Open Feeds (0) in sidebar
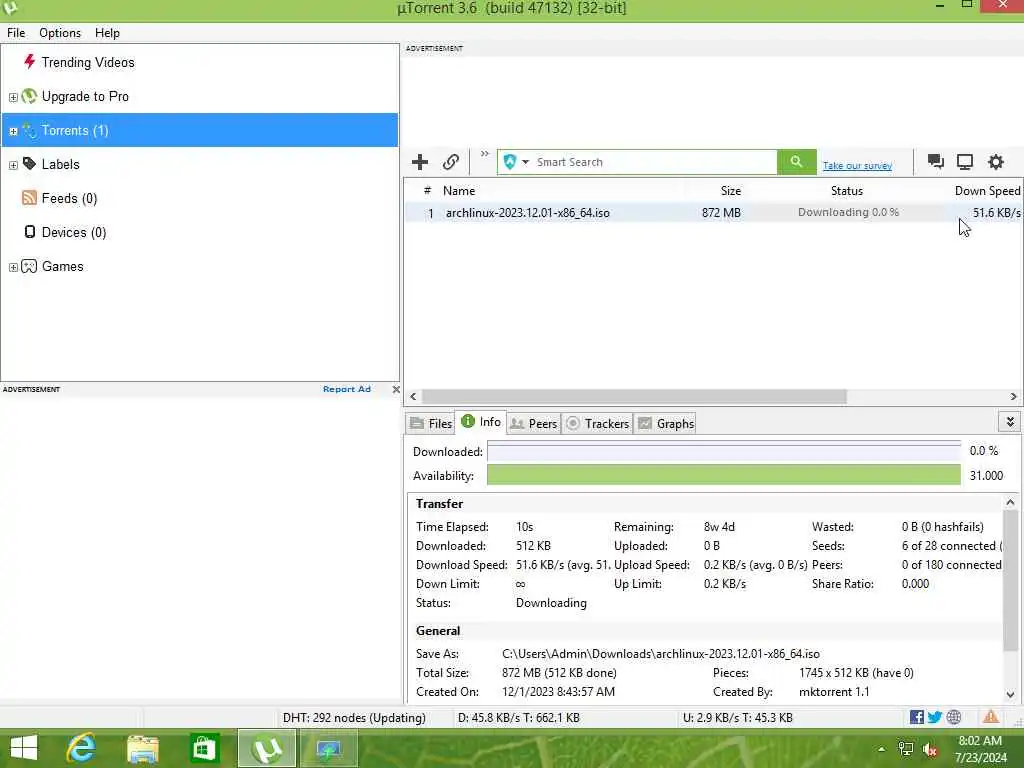The image size is (1024, 768). coord(69,198)
